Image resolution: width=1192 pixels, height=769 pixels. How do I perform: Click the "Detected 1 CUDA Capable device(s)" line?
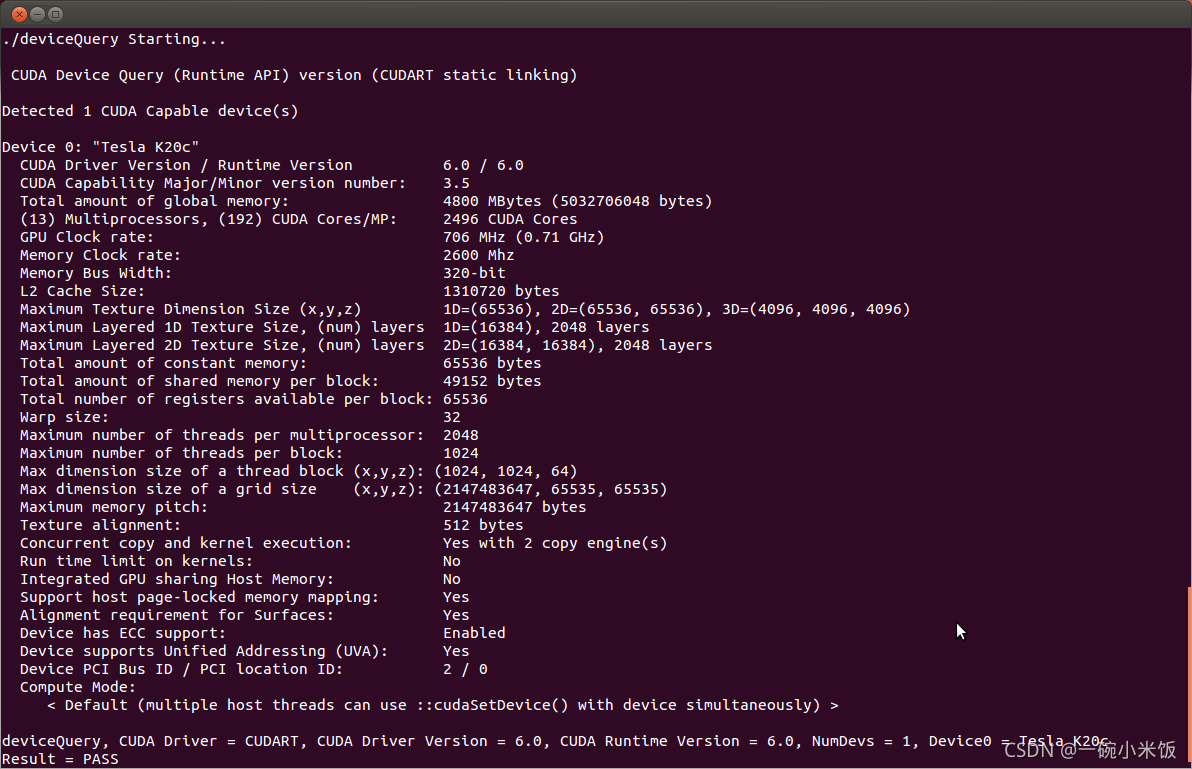pos(150,111)
